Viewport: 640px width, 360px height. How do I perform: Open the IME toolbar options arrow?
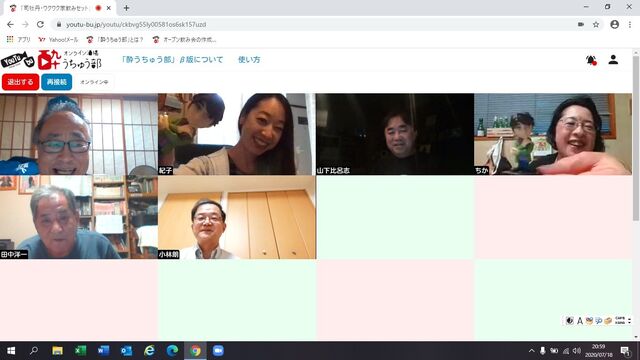pyautogui.click(x=629, y=321)
